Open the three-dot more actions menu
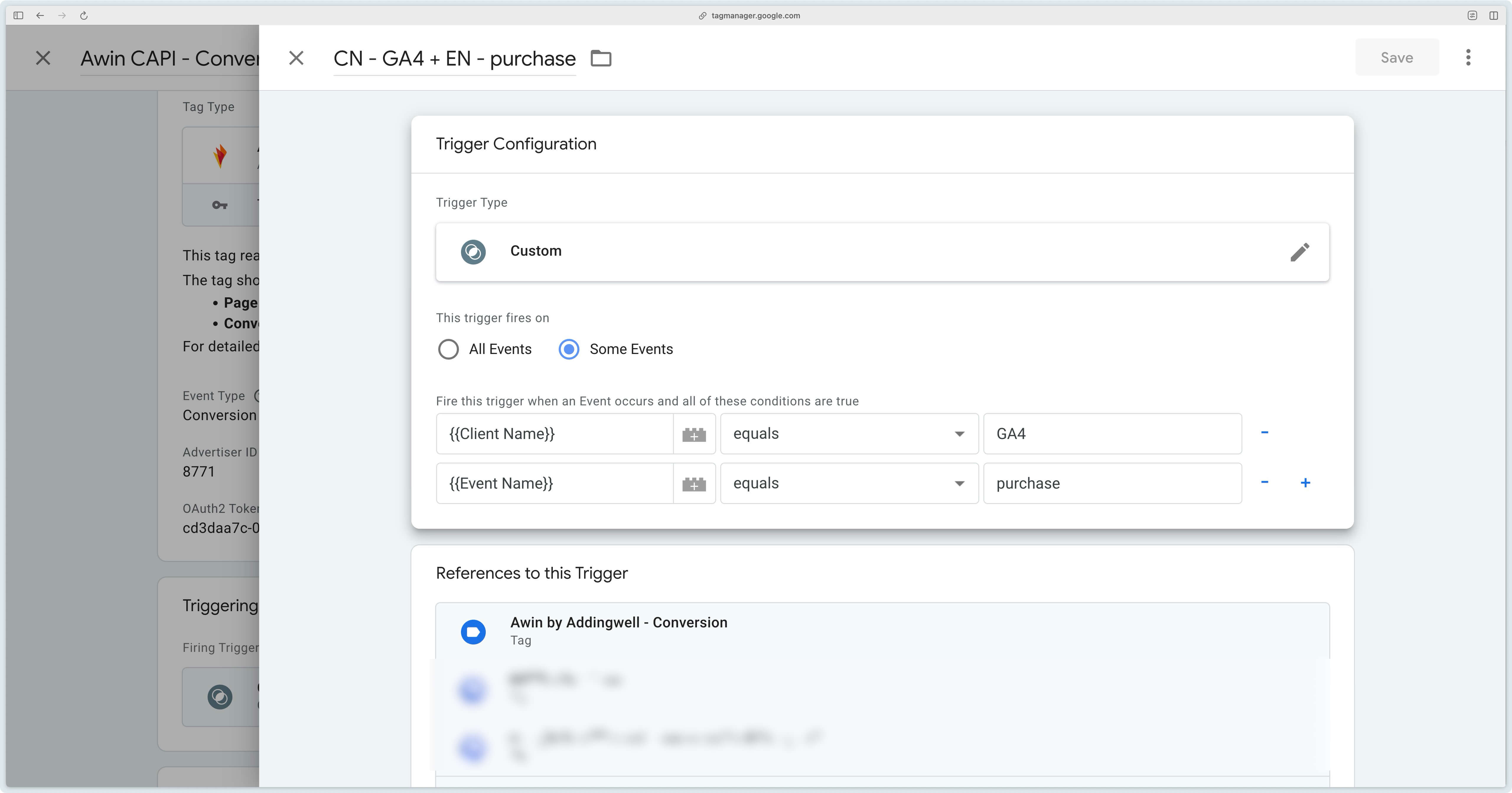1512x793 pixels. pos(1468,58)
